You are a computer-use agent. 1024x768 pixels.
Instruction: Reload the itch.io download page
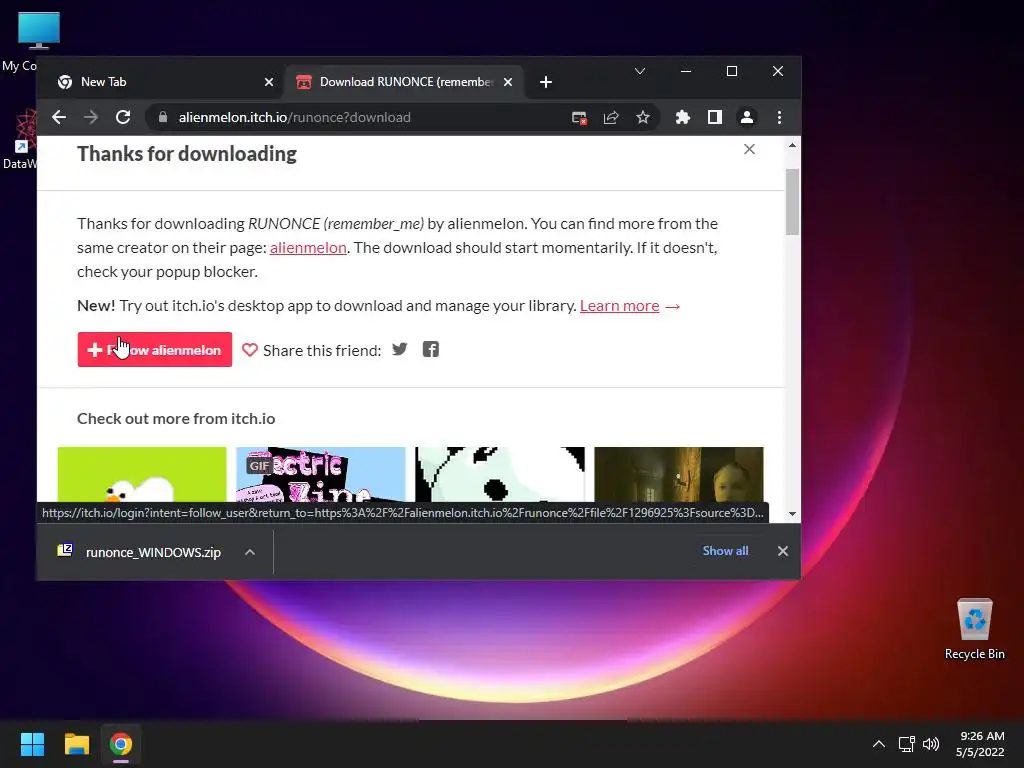(123, 118)
